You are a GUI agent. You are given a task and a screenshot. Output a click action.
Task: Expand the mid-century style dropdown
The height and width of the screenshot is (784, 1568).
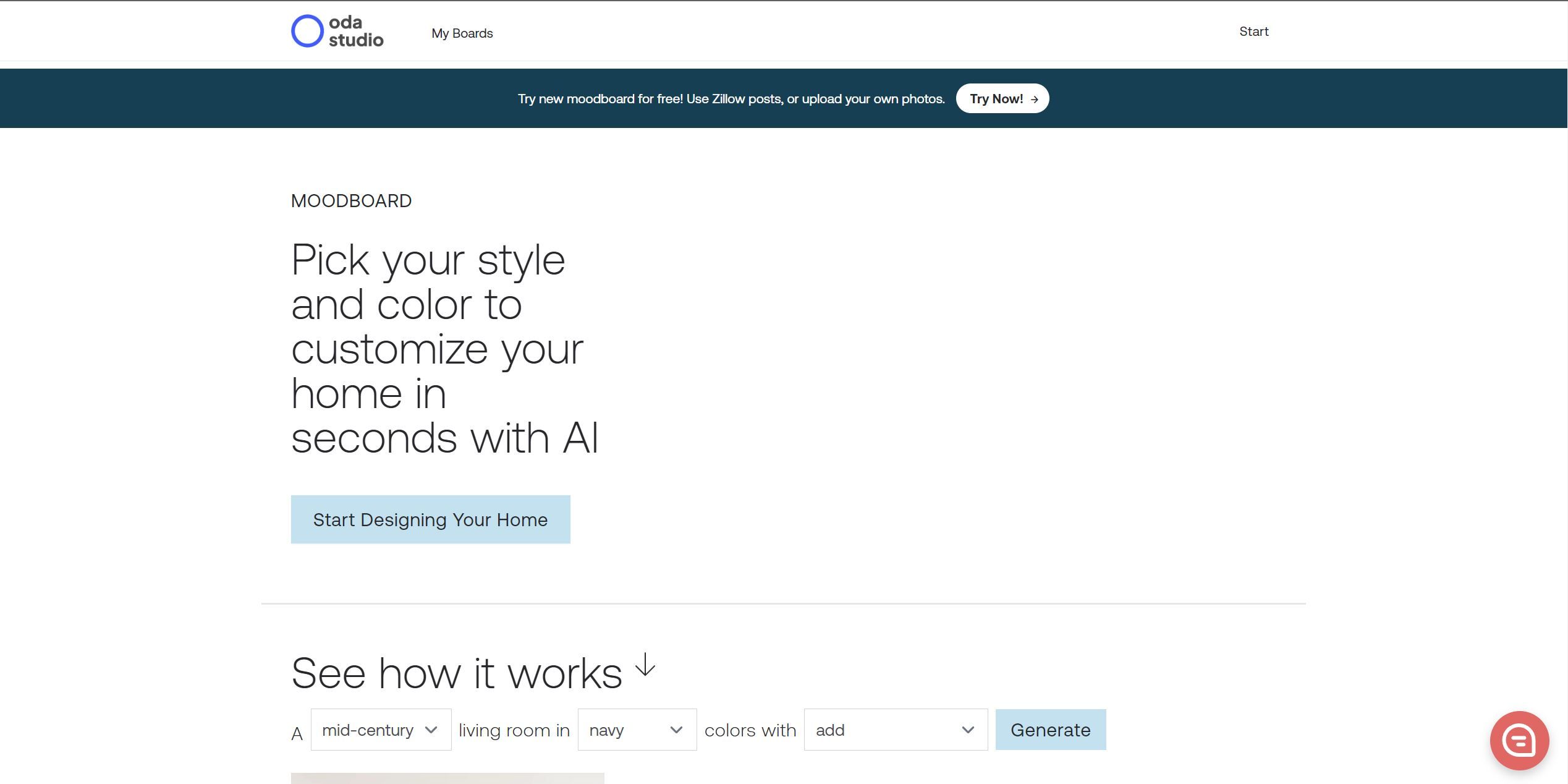tap(379, 729)
